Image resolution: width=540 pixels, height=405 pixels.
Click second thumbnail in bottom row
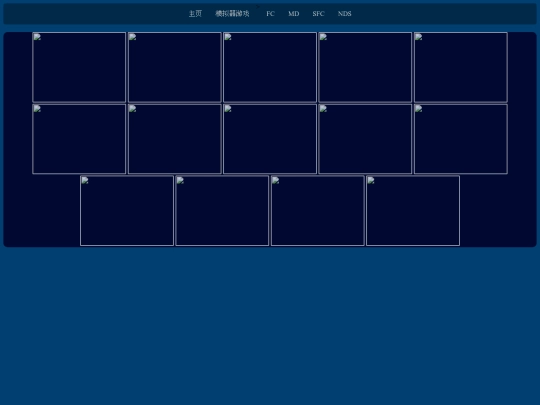tap(222, 211)
